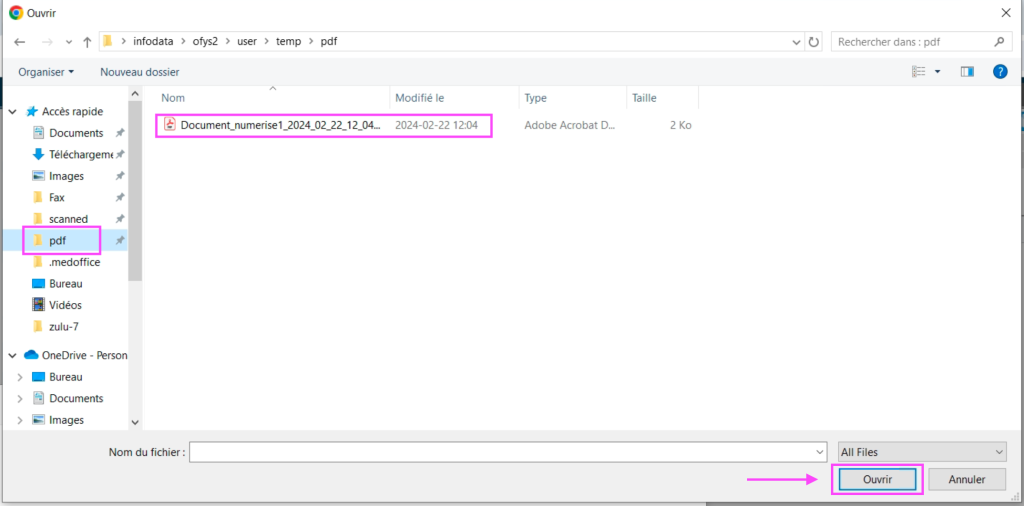Click the Adobe Acrobat D... type cell
Screen dimensions: 1024x506
pos(569,125)
